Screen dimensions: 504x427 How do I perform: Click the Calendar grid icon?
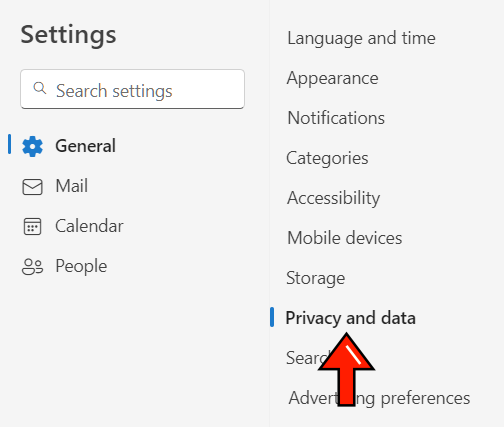[32, 226]
